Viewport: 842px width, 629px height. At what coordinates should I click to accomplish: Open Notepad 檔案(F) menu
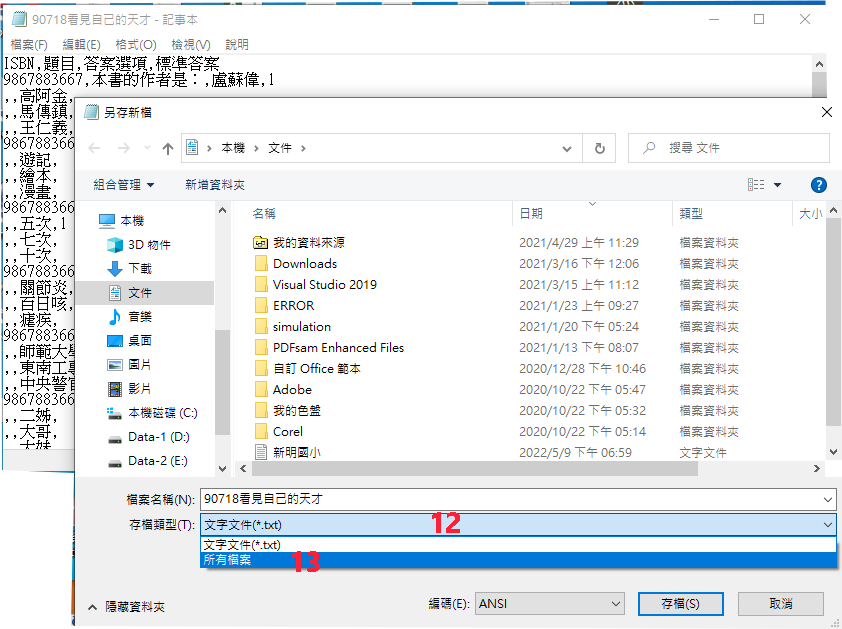29,45
